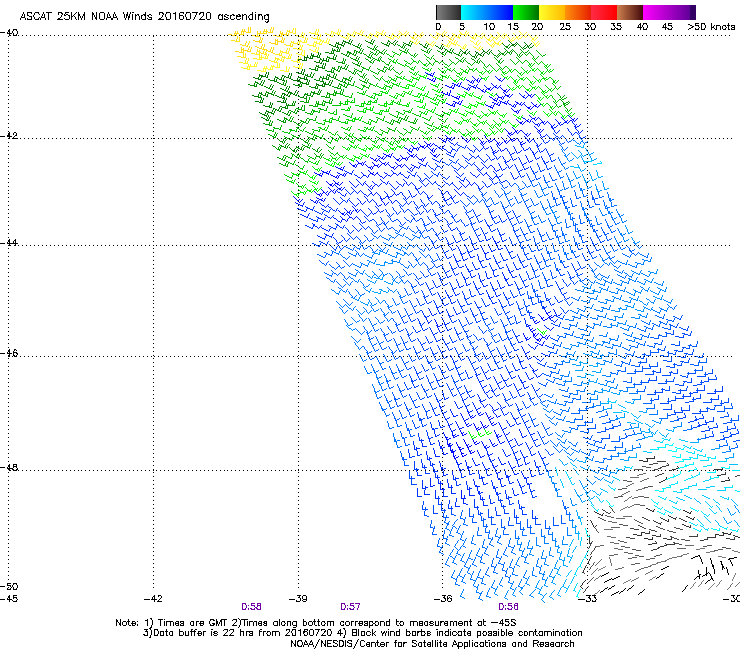740x650 pixels.
Task: Click the 'NOAA/NESDIS/Center for Satellite Applications and Research' credit
Action: tap(432, 644)
